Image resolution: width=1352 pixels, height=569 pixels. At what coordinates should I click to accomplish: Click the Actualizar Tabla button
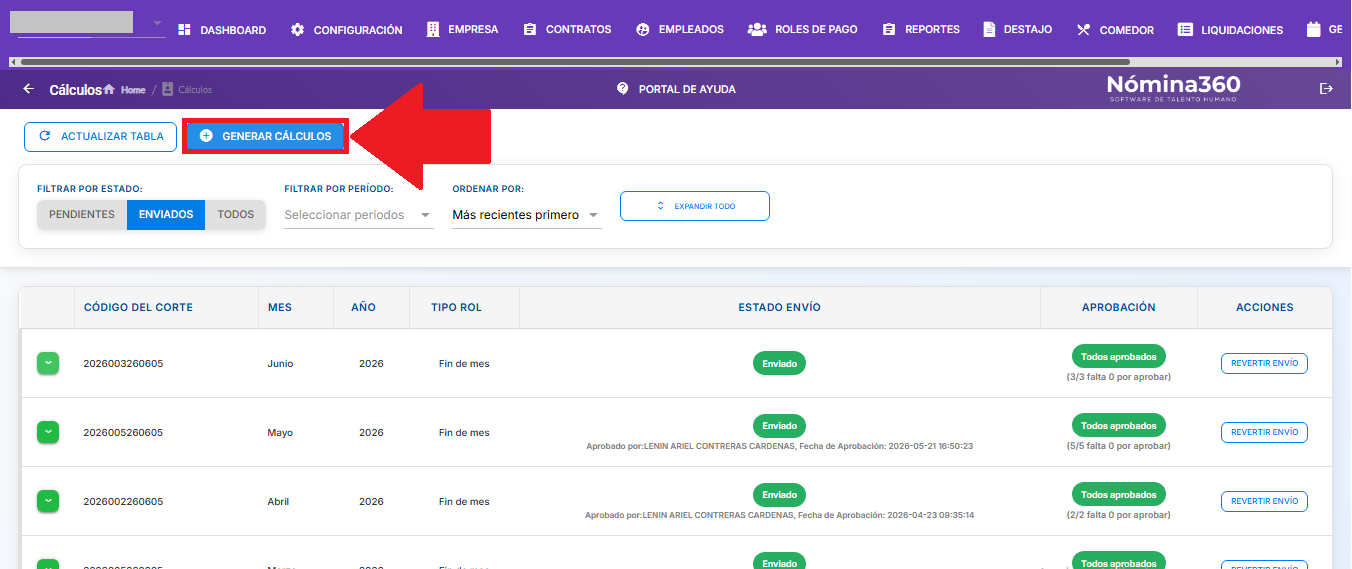pyautogui.click(x=100, y=136)
